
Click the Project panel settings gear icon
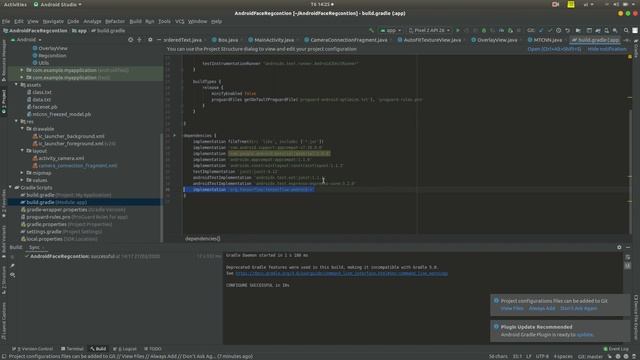150,40
